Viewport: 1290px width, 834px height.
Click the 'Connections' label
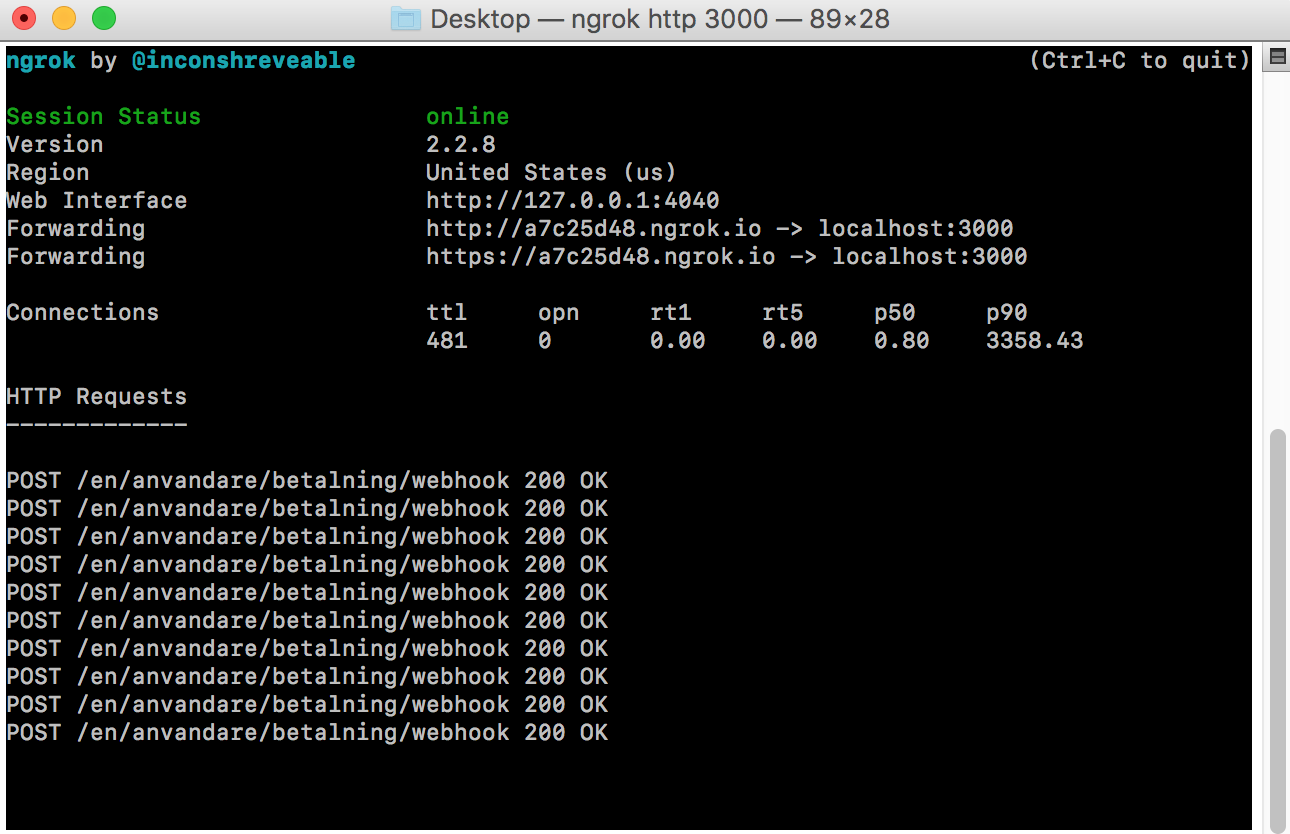pyautogui.click(x=82, y=313)
